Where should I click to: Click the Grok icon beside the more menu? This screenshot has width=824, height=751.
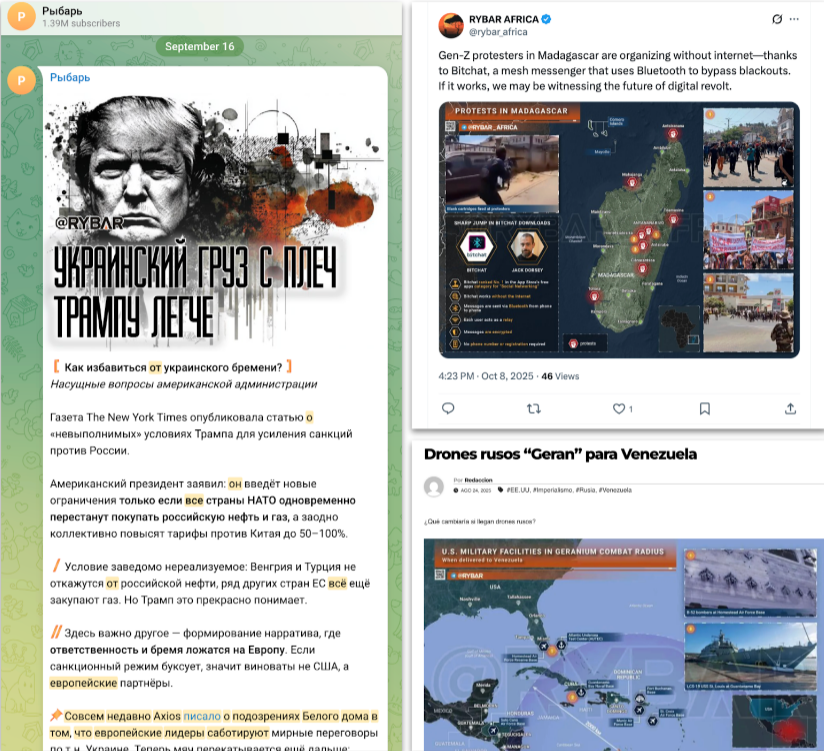coord(777,19)
